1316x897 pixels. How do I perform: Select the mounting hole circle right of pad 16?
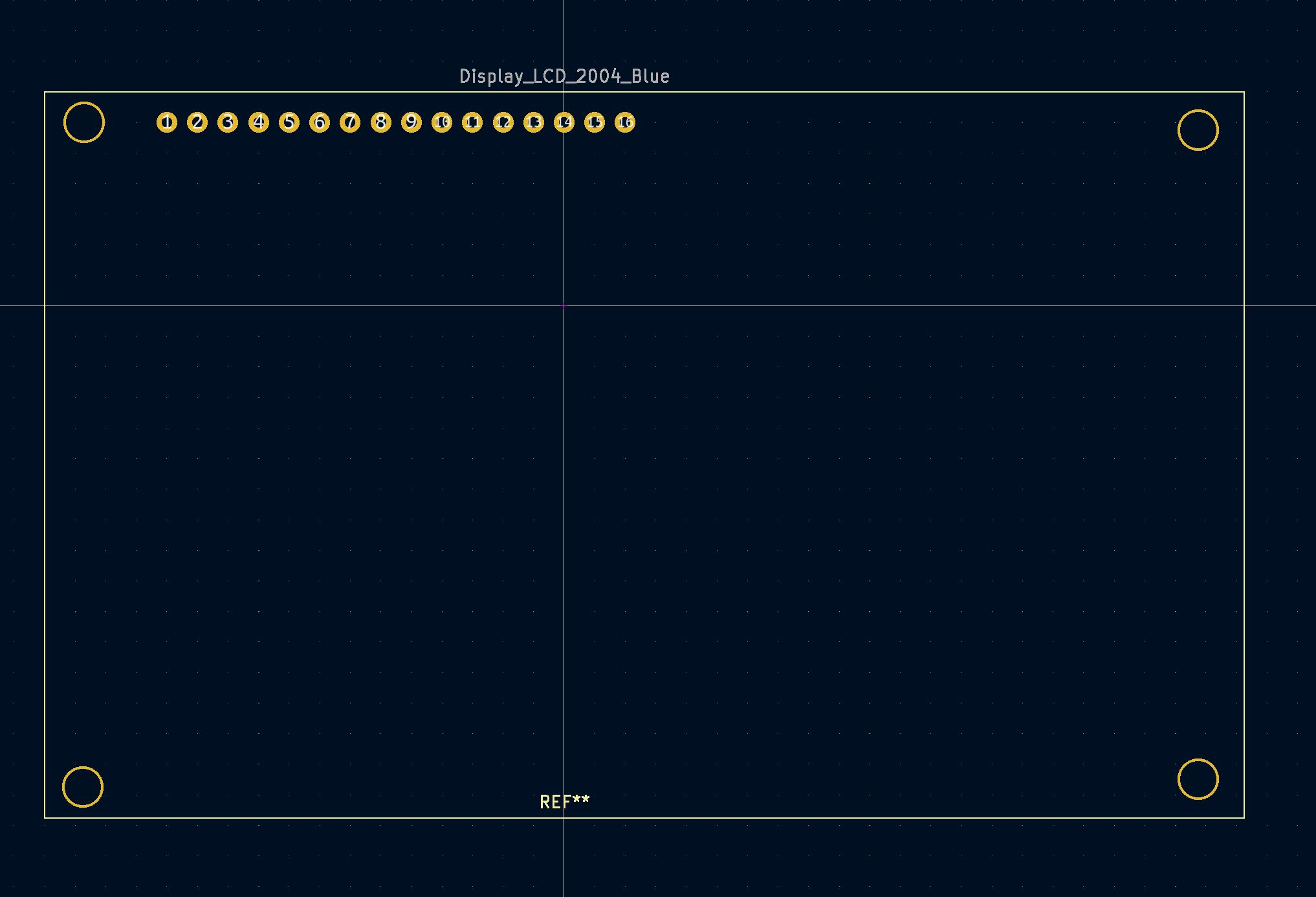click(x=1198, y=130)
